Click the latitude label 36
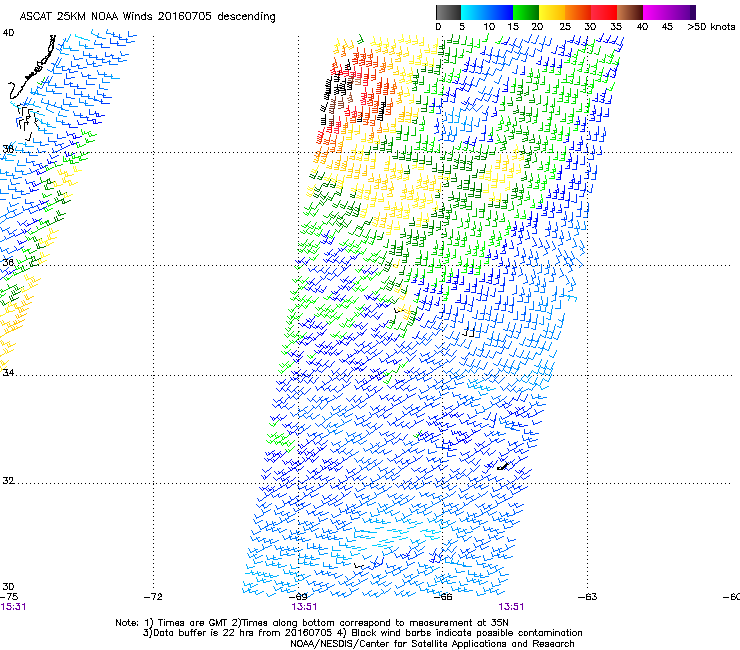Image resolution: width=740 pixels, height=650 pixels. pos(8,262)
